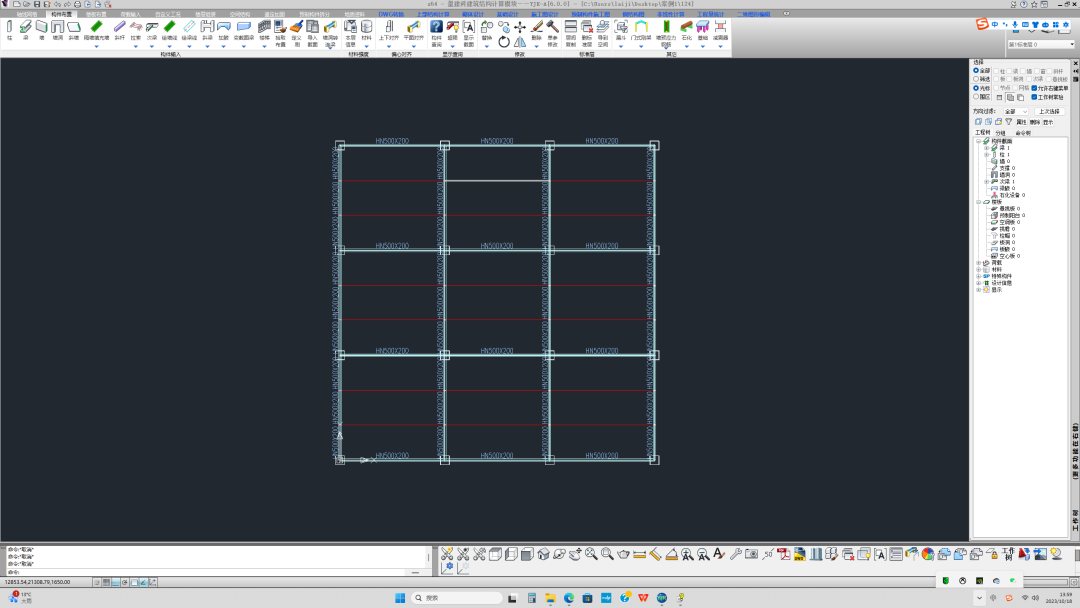Image resolution: width=1080 pixels, height=608 pixels.
Task: Click the 显示截面 show section icon
Action: (x=468, y=33)
